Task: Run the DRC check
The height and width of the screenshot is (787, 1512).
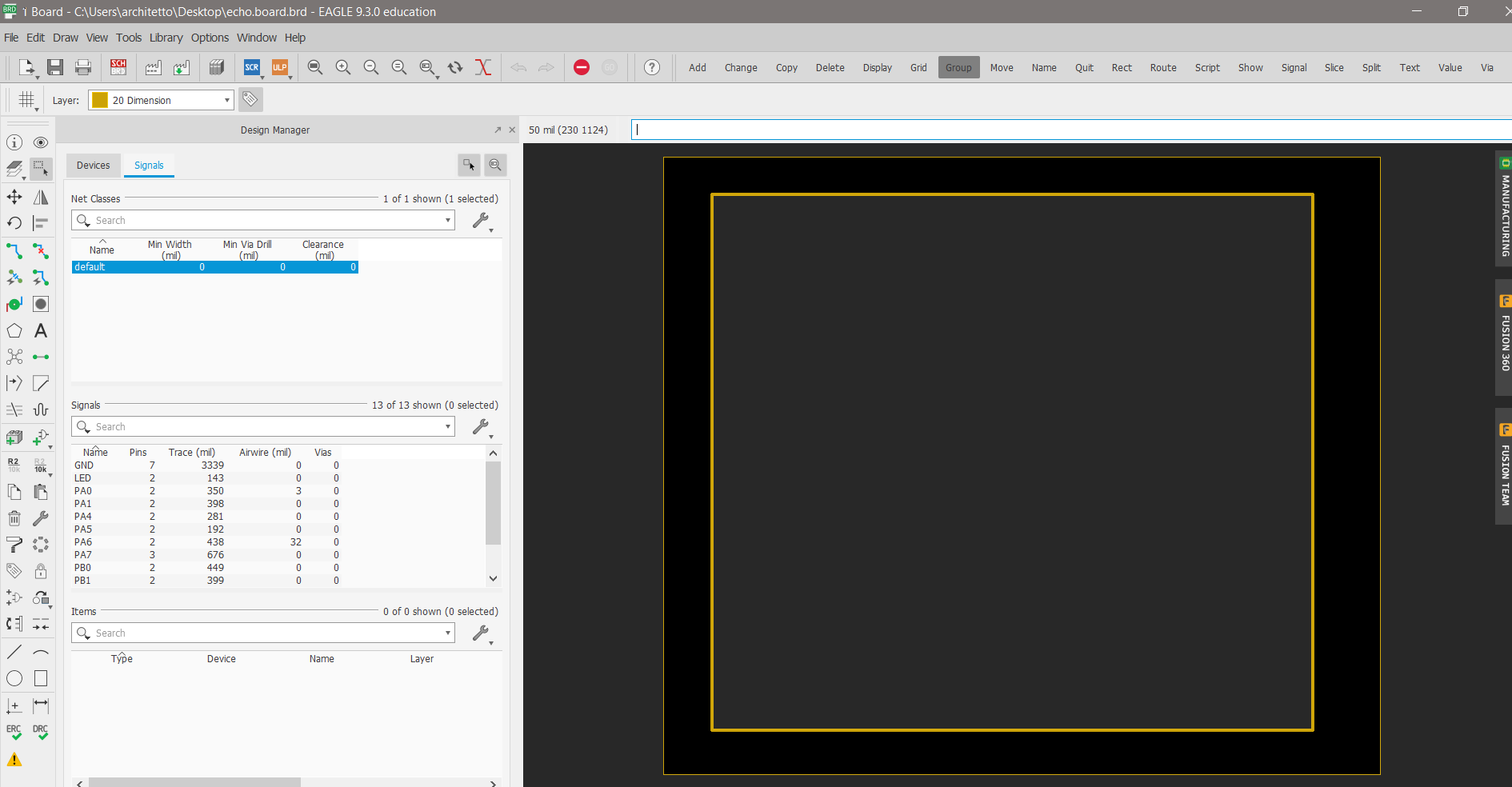Action: [41, 732]
